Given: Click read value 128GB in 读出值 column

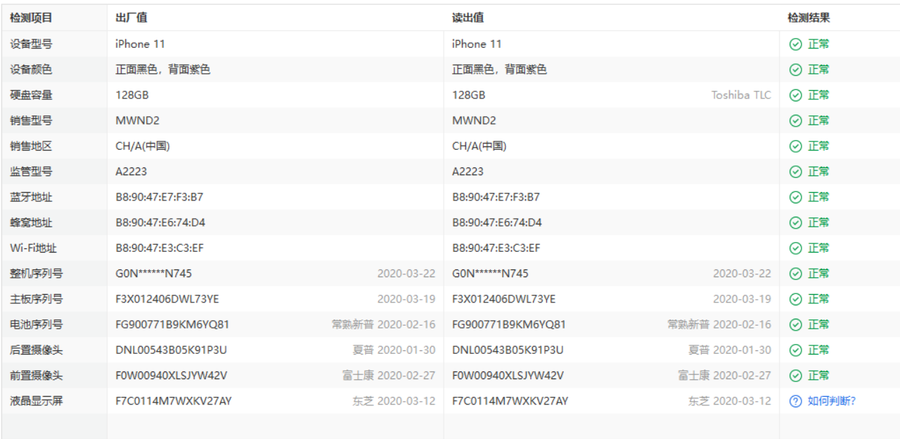Looking at the screenshot, I should coord(468,95).
